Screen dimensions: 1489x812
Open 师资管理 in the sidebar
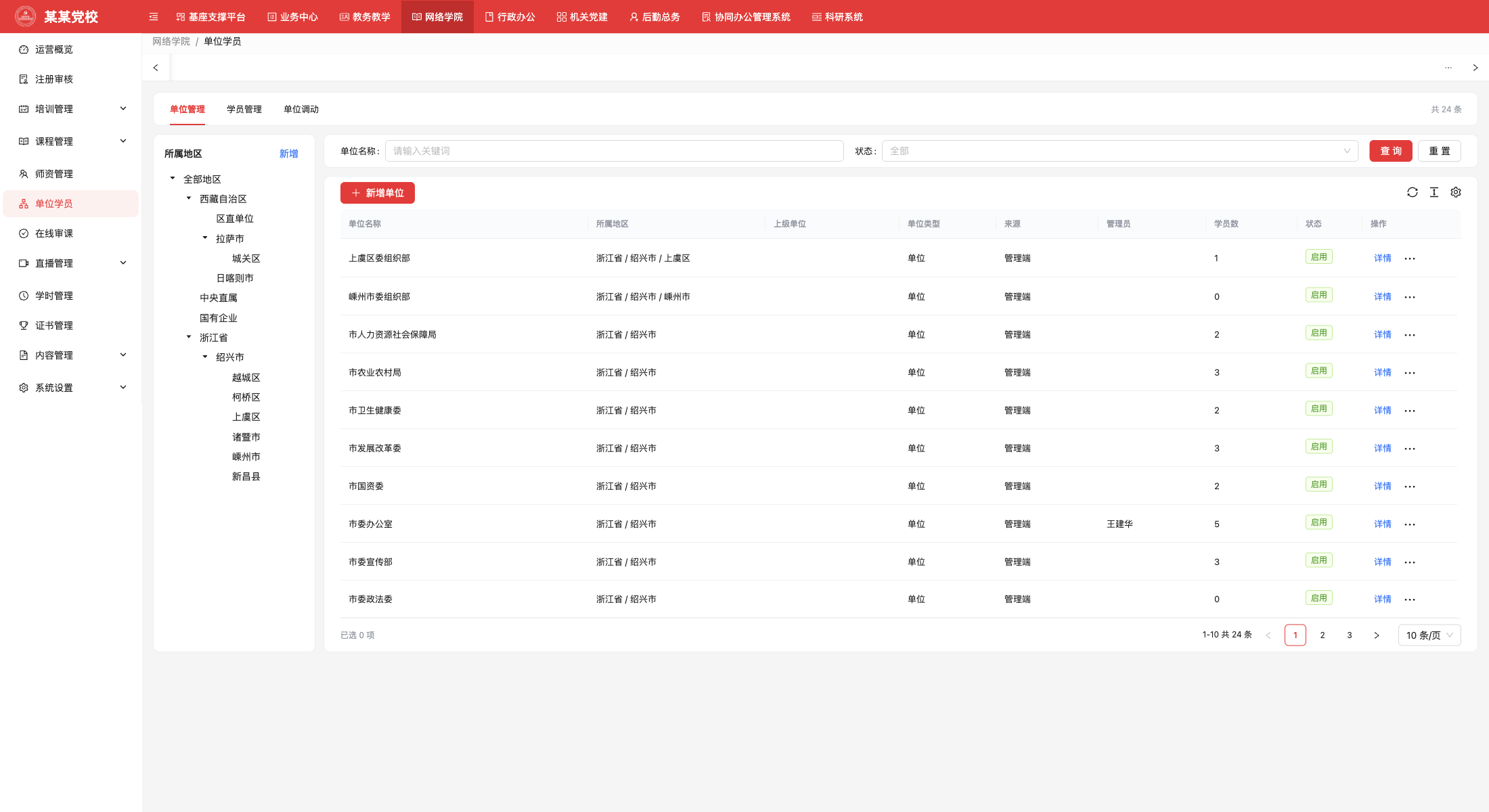point(70,174)
